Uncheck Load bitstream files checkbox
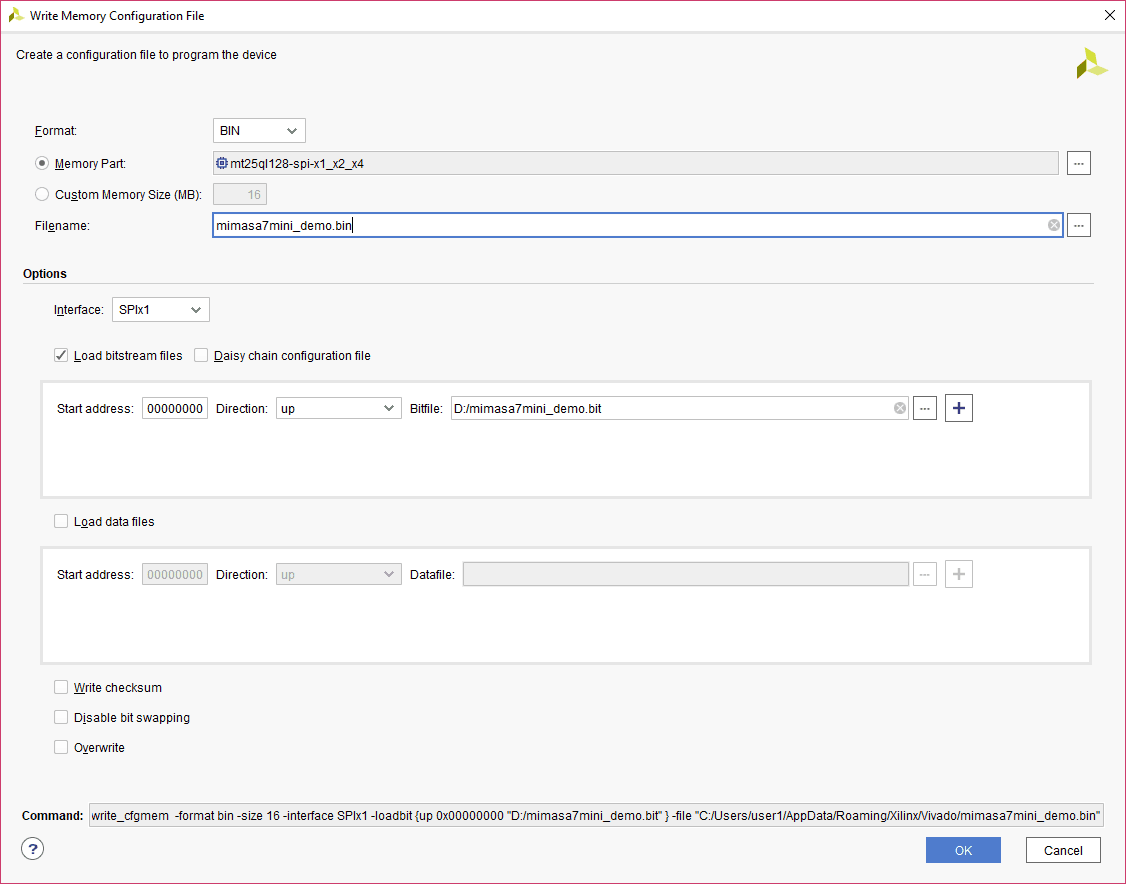This screenshot has width=1126, height=884. tap(62, 355)
